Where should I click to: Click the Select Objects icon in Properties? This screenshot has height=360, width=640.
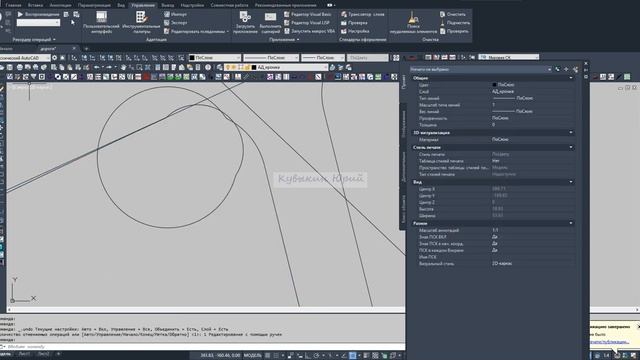(566, 69)
